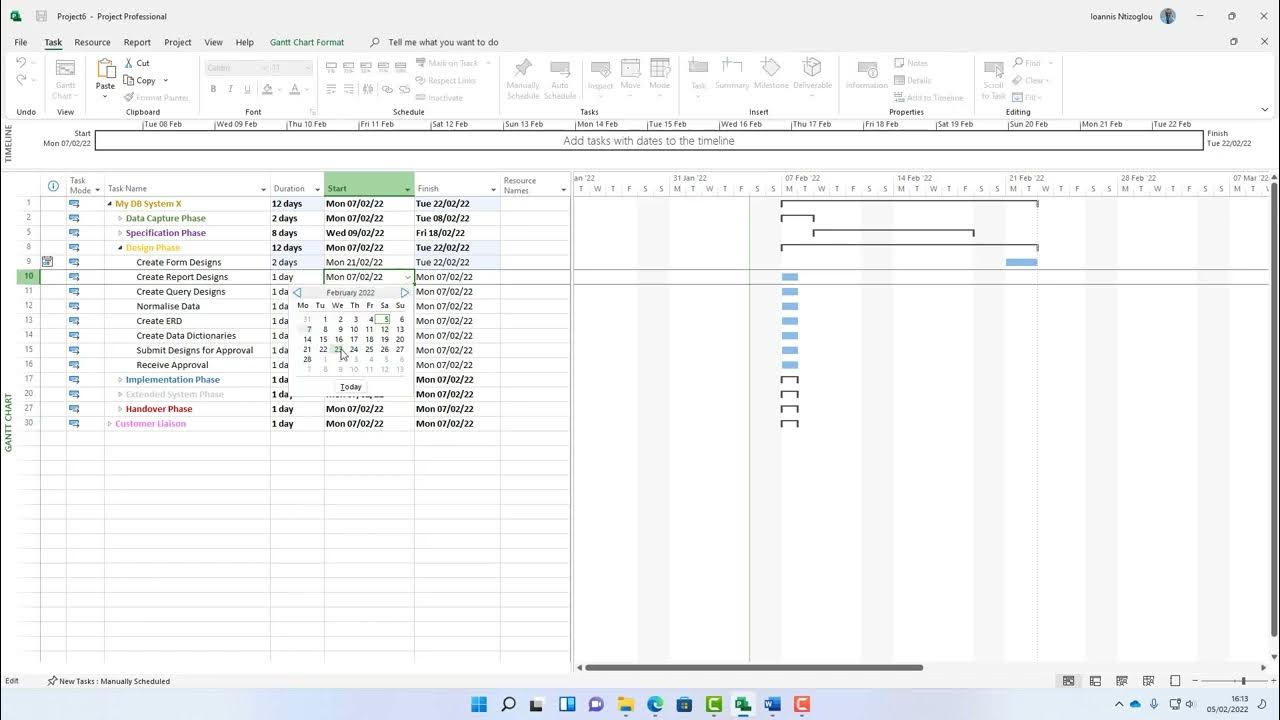This screenshot has height=720, width=1280.
Task: Click the Inspect task icon
Action: point(601,68)
